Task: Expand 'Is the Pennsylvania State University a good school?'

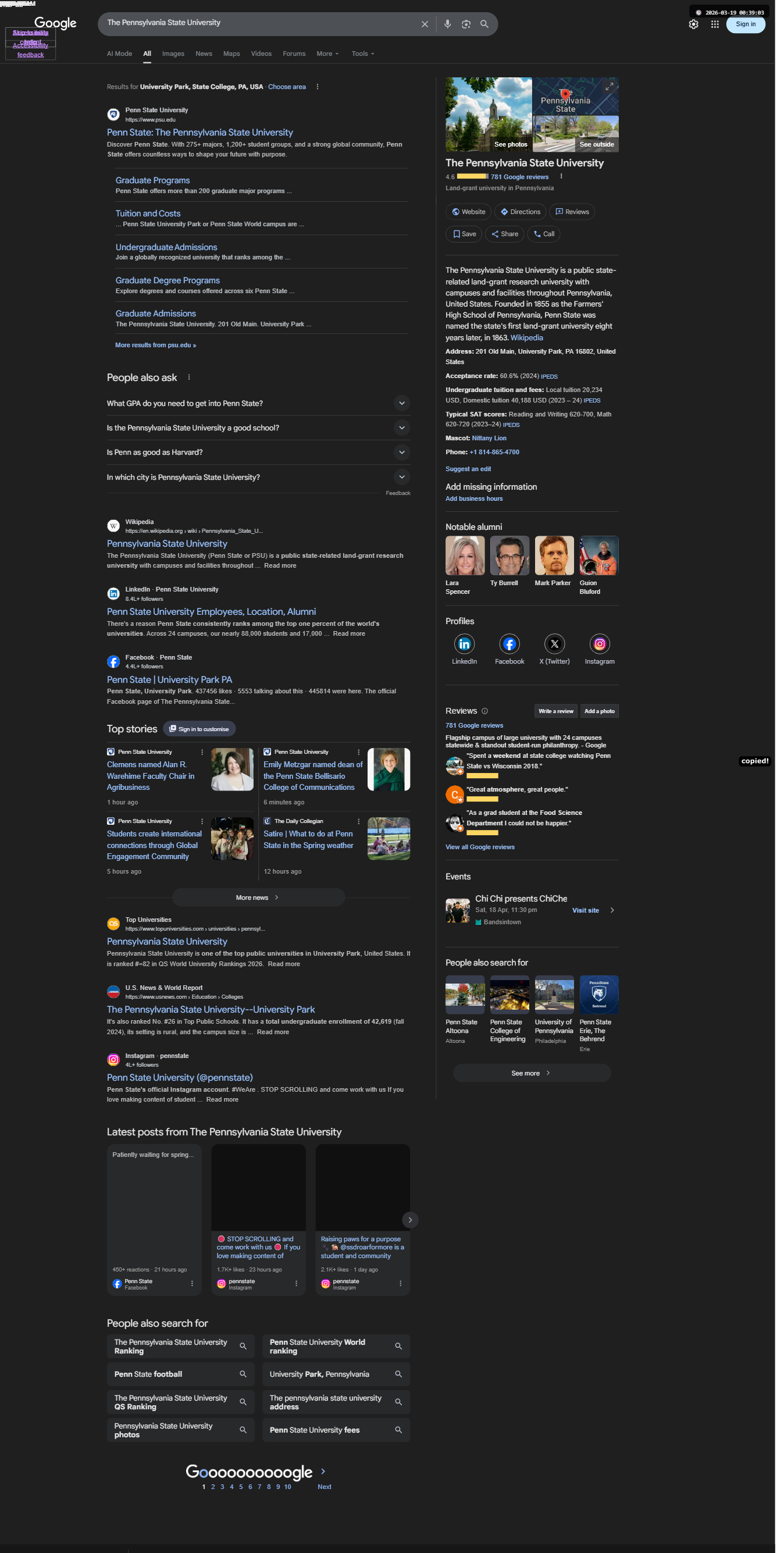Action: 258,428
